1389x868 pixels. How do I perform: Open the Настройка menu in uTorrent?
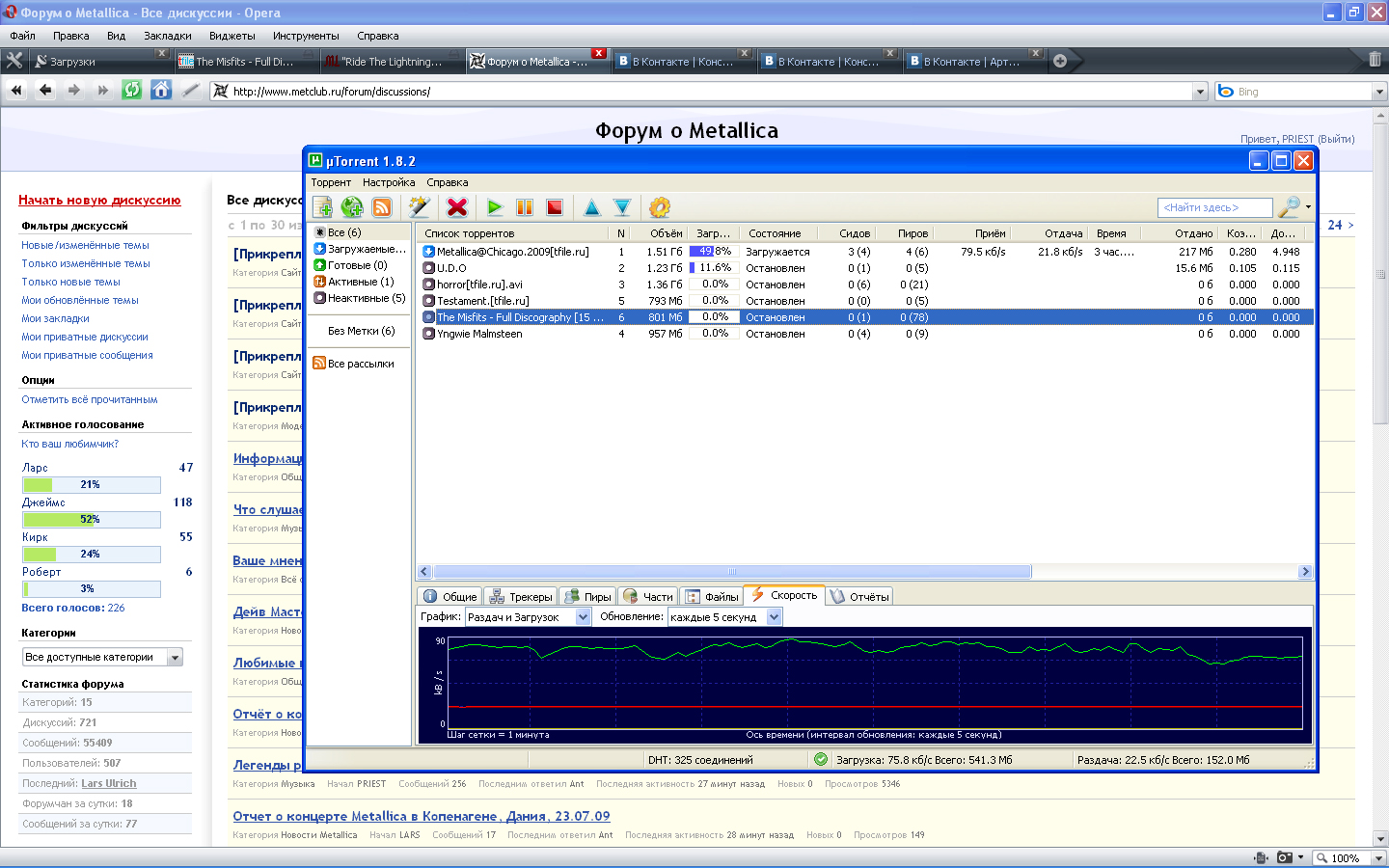(x=389, y=182)
